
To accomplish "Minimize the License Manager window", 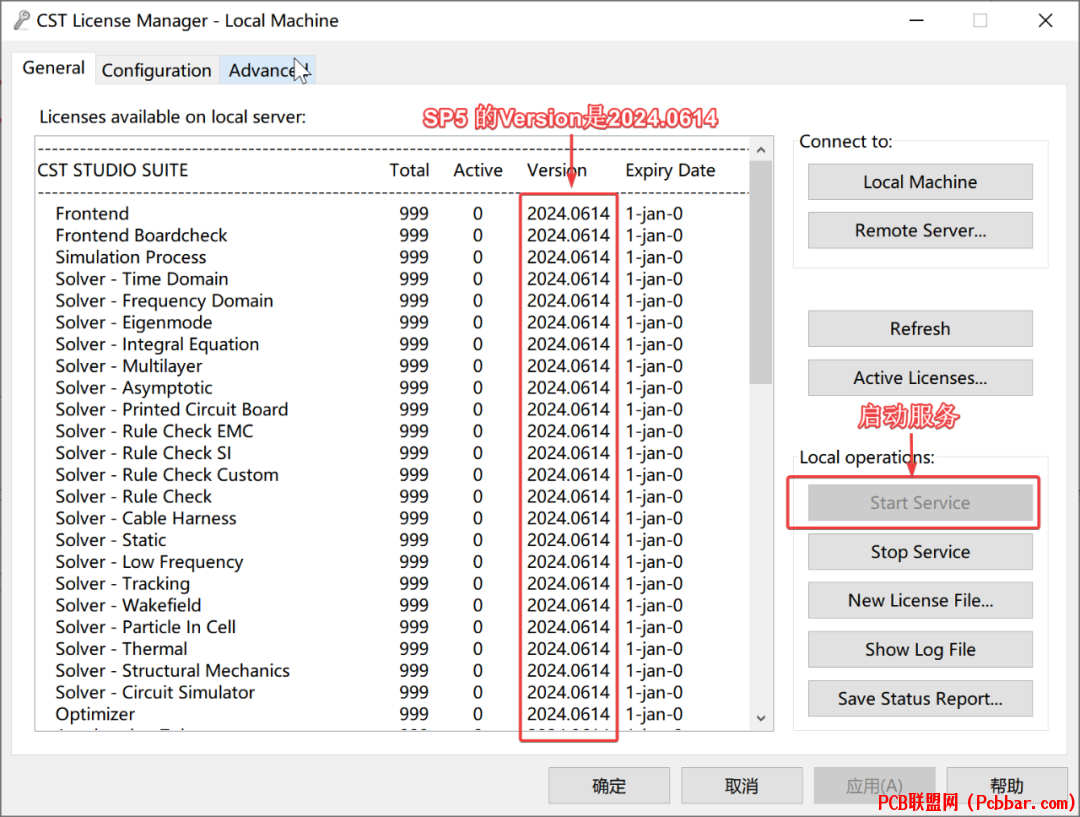I will 916,21.
